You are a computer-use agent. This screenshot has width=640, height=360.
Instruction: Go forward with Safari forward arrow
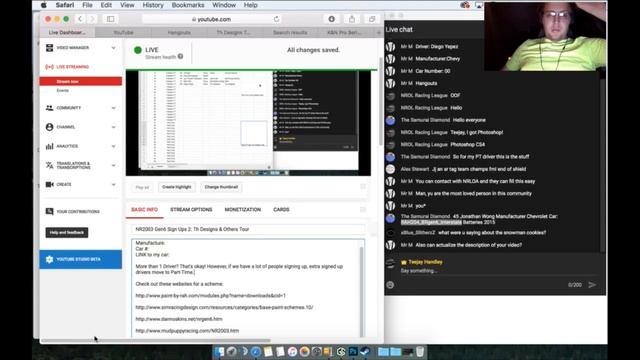coord(92,19)
